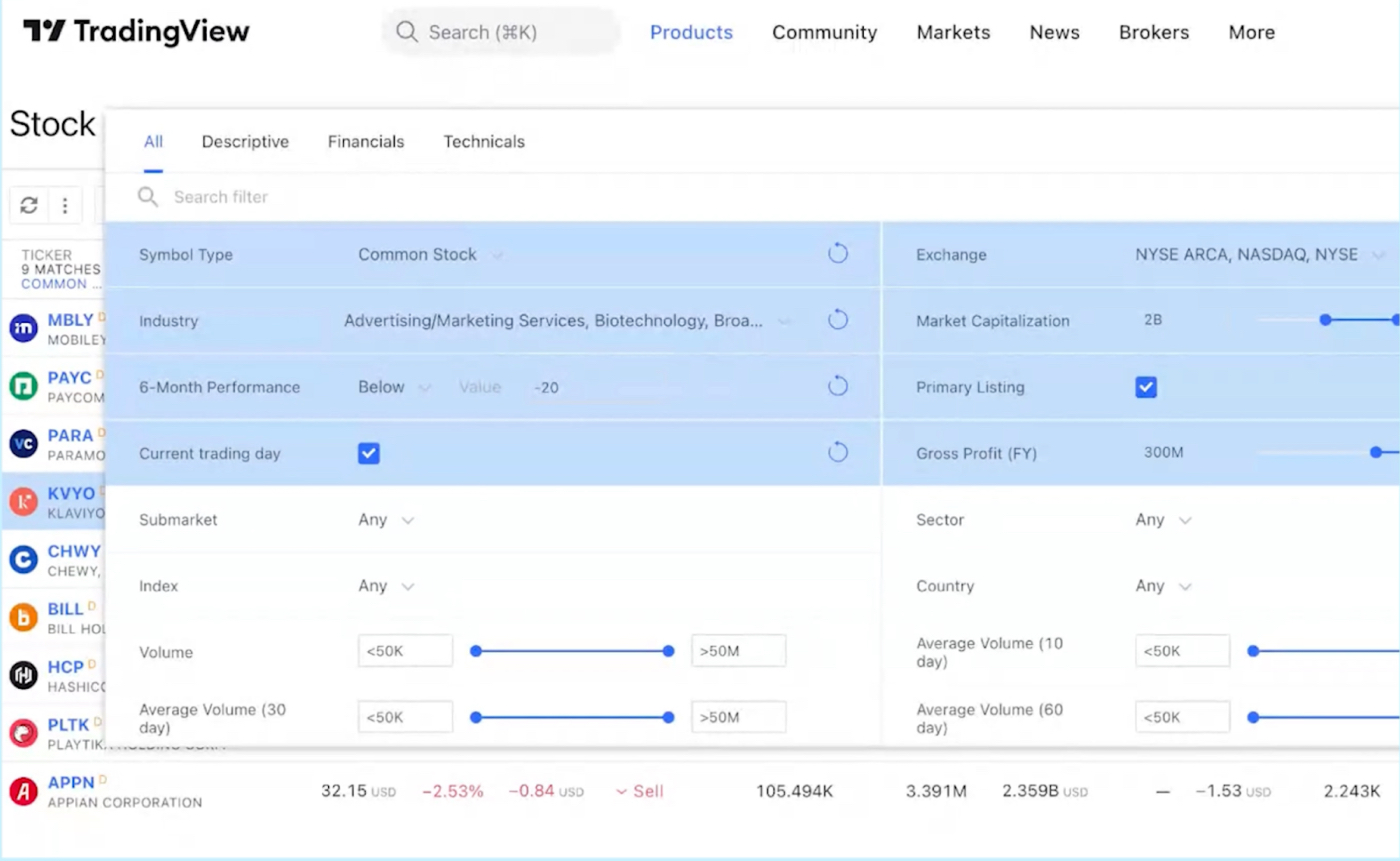This screenshot has width=1400, height=861.
Task: Click the Volume slider right handle
Action: coord(668,651)
